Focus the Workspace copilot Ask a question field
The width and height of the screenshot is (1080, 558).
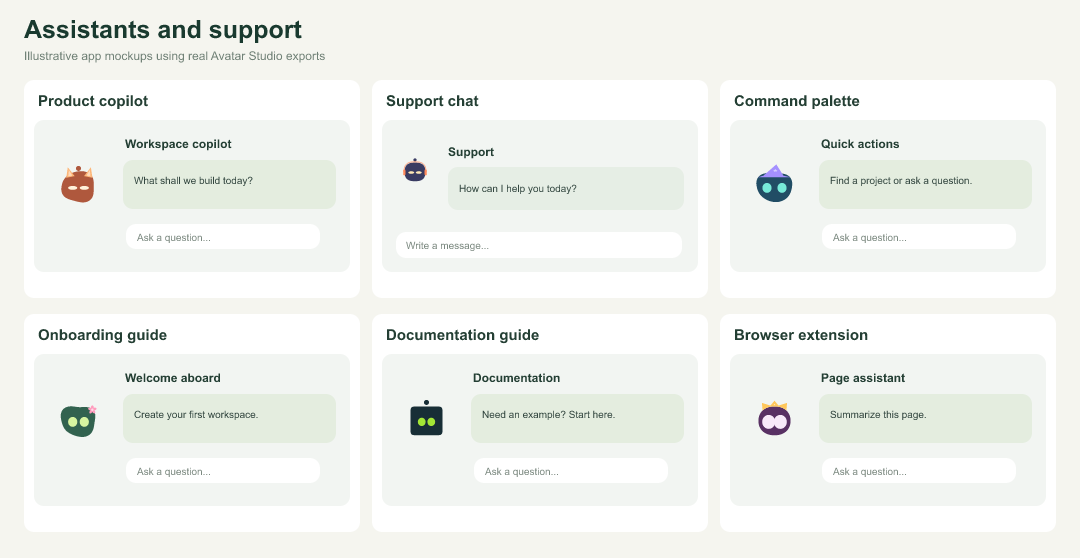tap(222, 237)
